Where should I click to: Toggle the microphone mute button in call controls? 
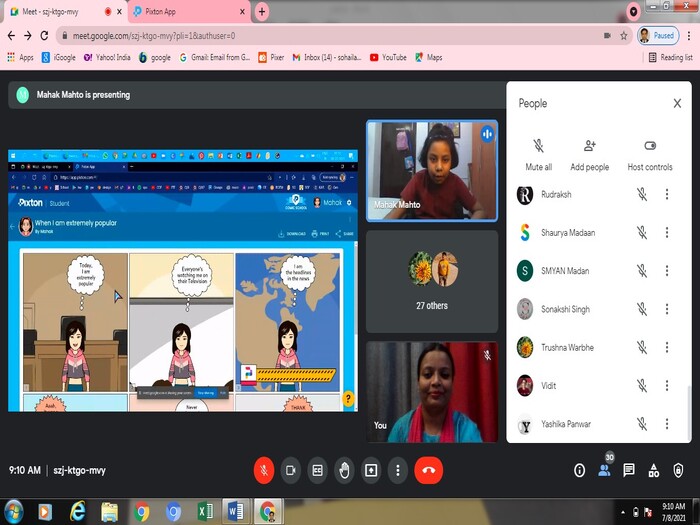coord(263,470)
